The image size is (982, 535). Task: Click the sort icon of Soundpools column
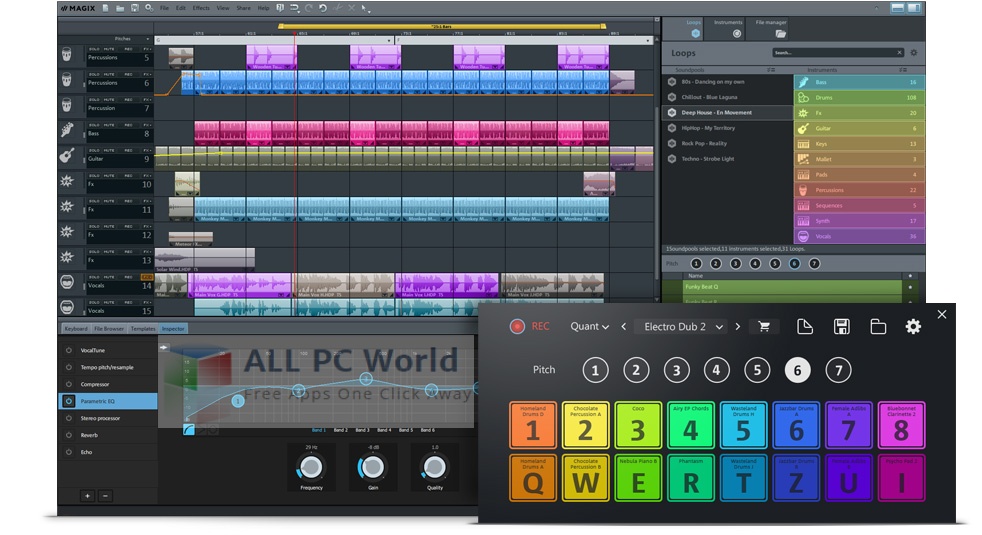[x=771, y=70]
